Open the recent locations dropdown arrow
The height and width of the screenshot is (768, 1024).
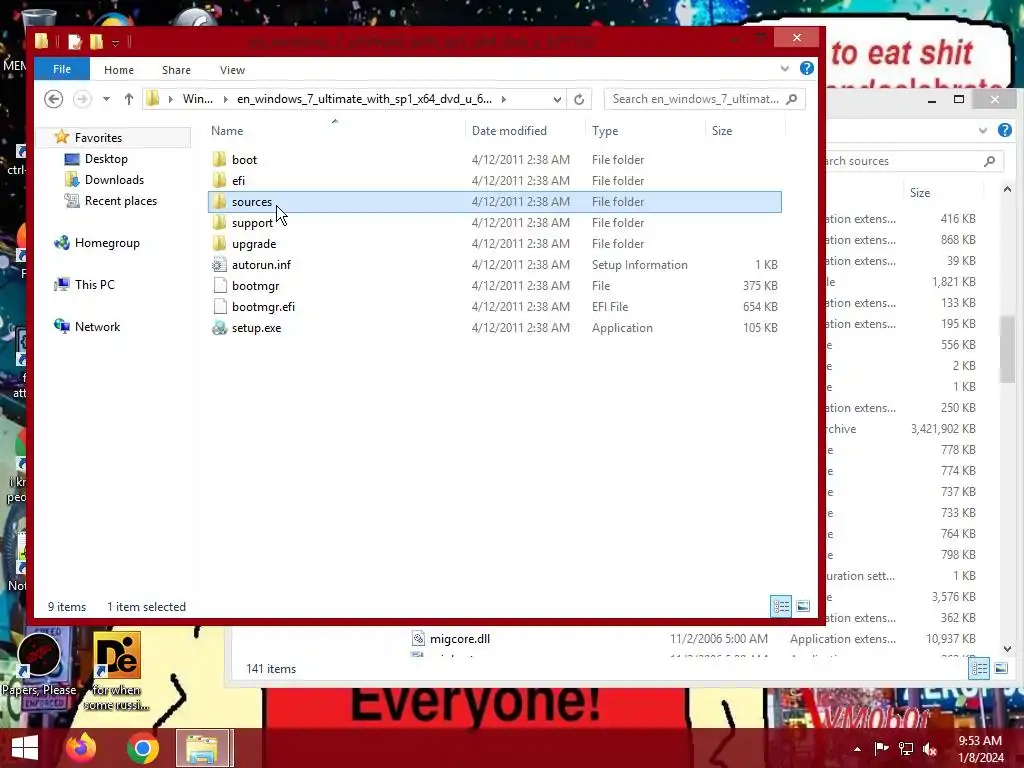pyautogui.click(x=106, y=99)
